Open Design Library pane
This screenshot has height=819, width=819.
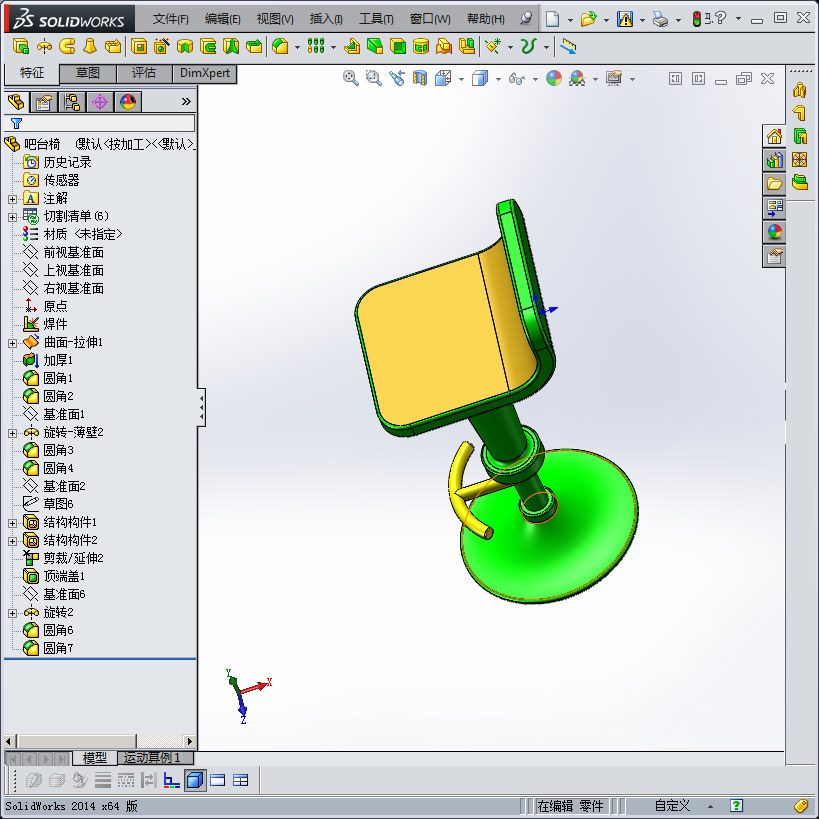pyautogui.click(x=774, y=160)
